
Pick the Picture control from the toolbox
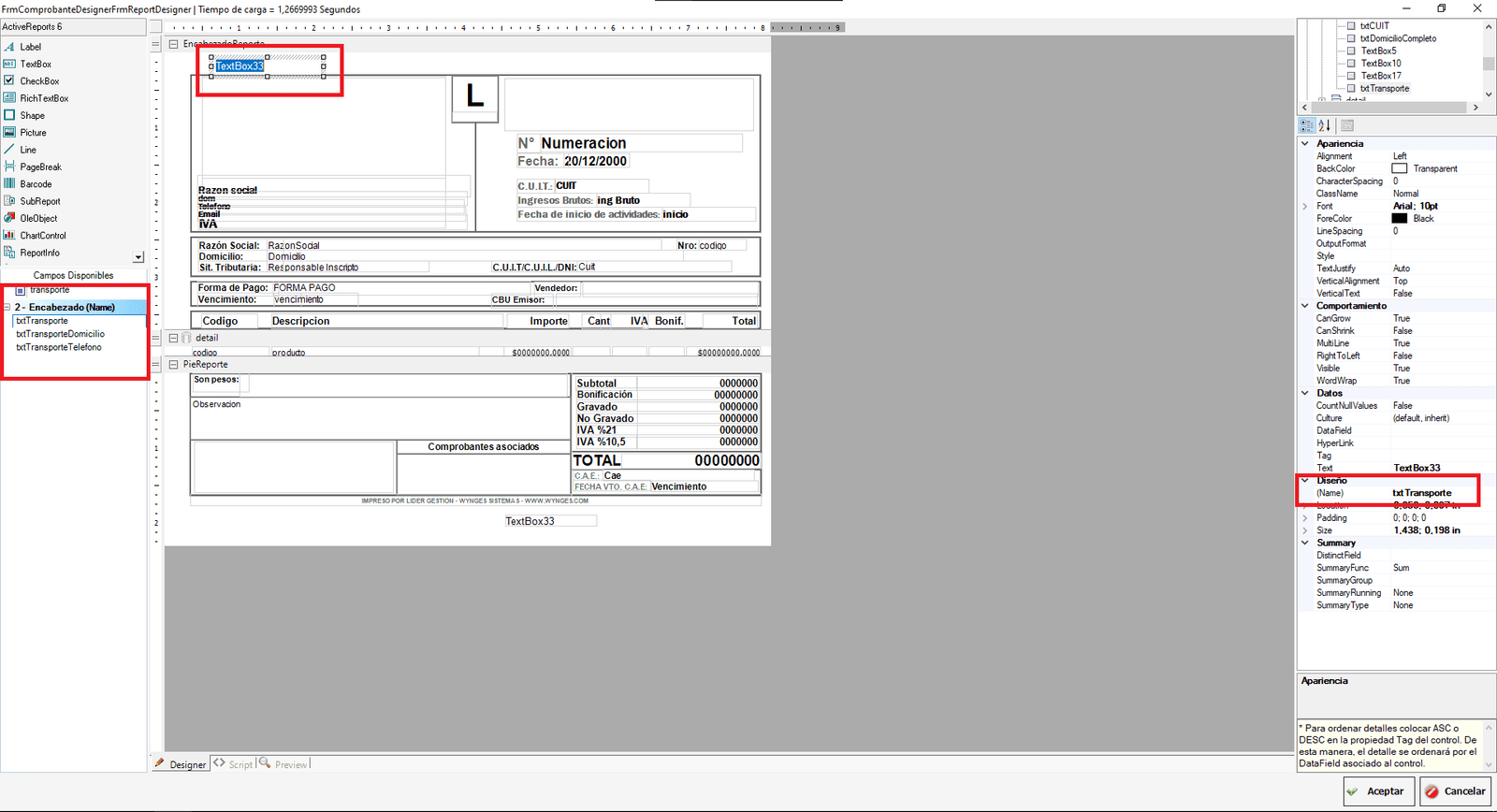33,133
